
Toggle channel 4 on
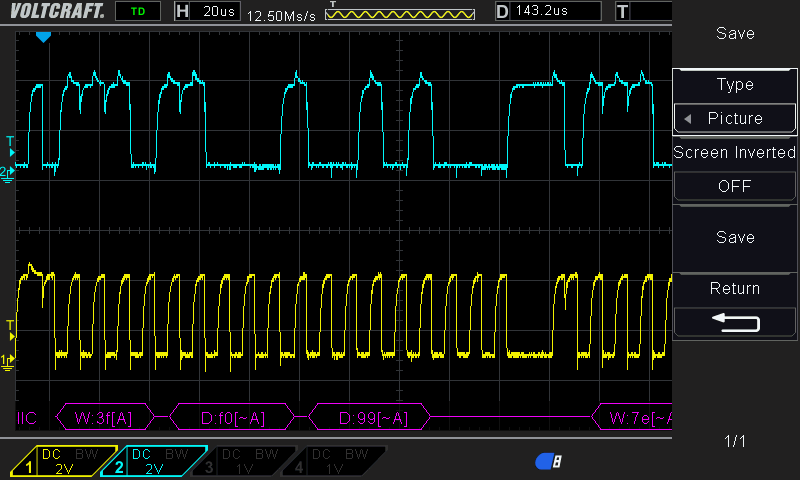(332, 461)
